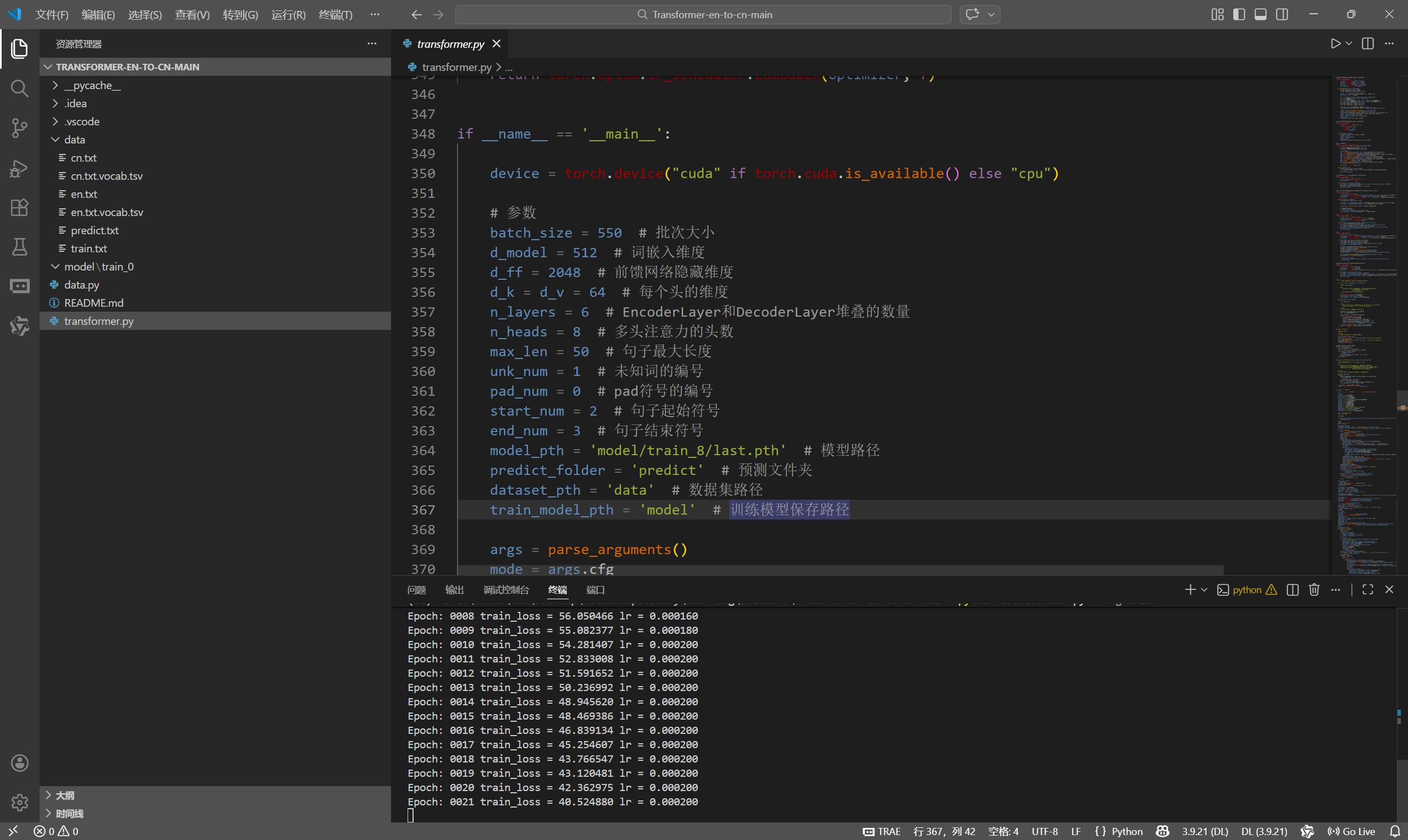Switch to the 调试控制台 panel tab
Screen dimensions: 1408x840
click(505, 590)
